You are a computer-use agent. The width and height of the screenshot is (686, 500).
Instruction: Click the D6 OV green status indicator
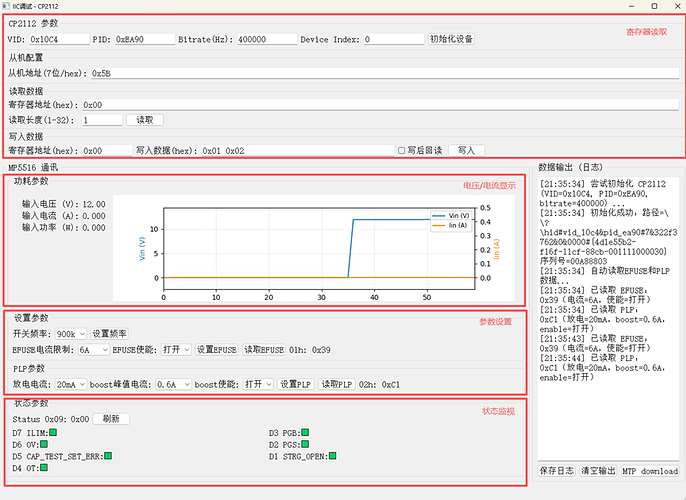coord(42,444)
